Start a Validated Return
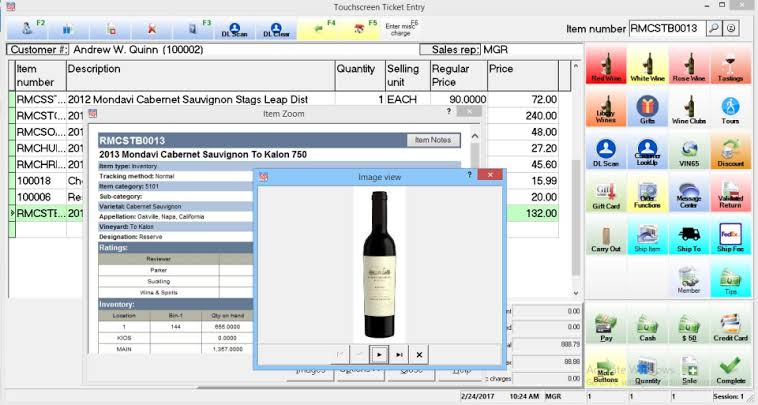This screenshot has width=758, height=405. click(730, 194)
